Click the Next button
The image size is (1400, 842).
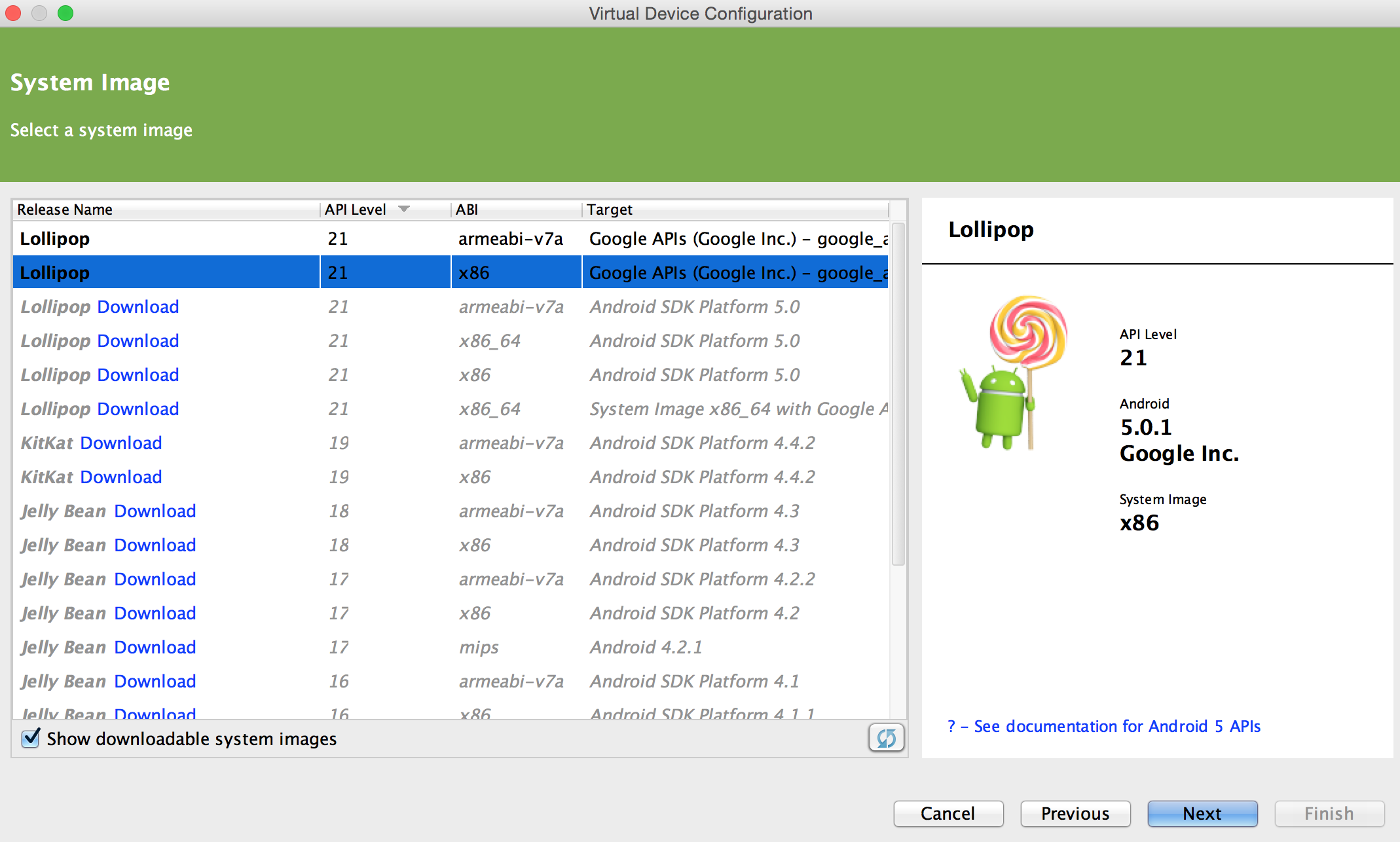click(x=1202, y=813)
